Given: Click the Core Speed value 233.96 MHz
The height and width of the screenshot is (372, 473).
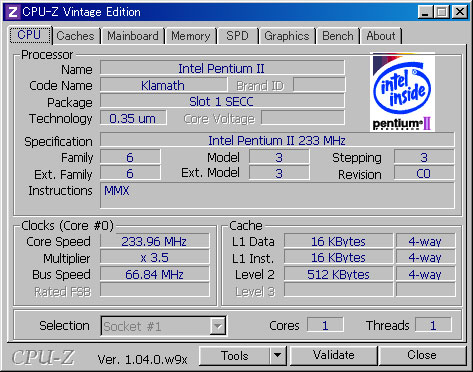Looking at the screenshot, I should coord(155,241).
